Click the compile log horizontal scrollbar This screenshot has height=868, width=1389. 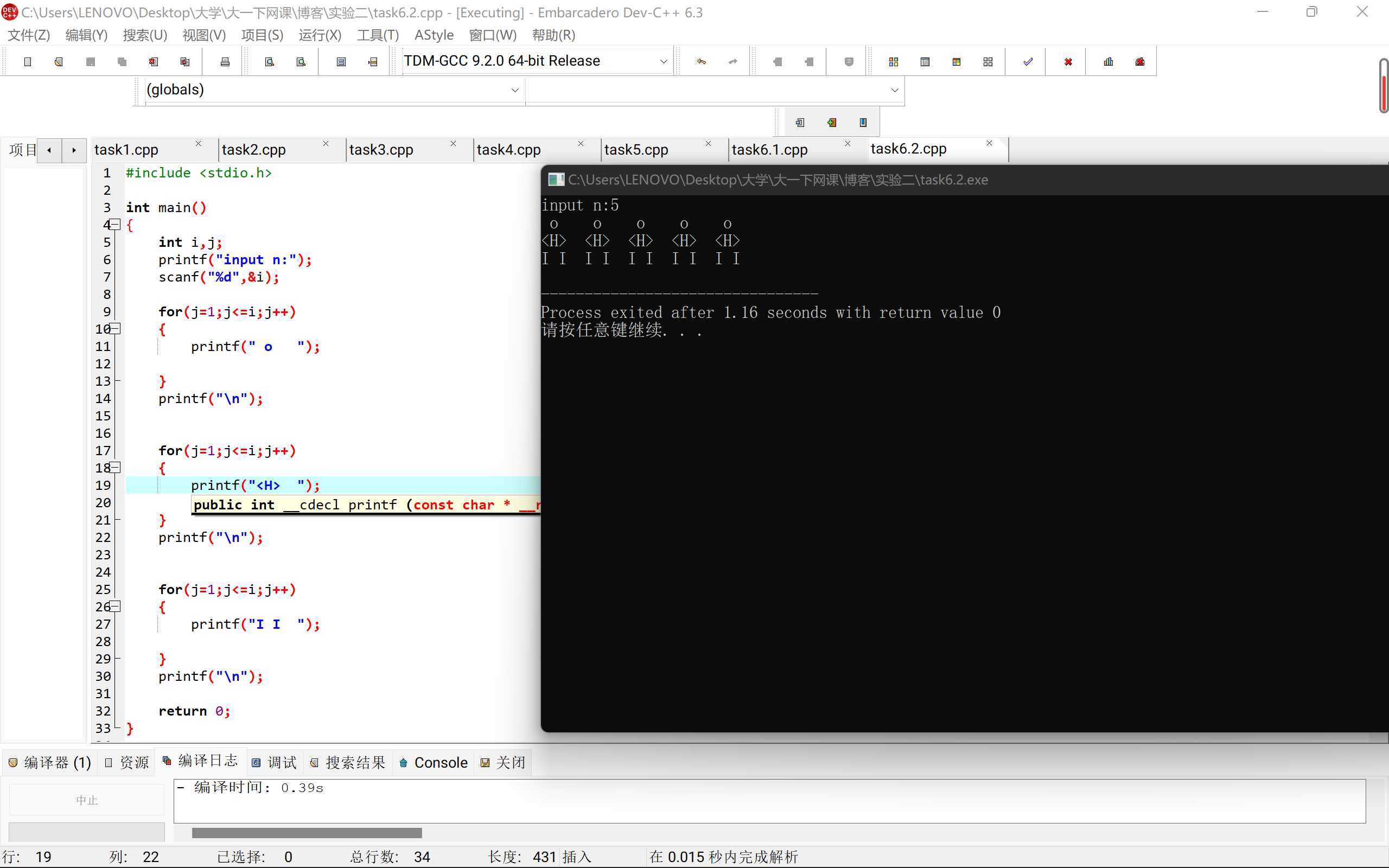pos(307,832)
